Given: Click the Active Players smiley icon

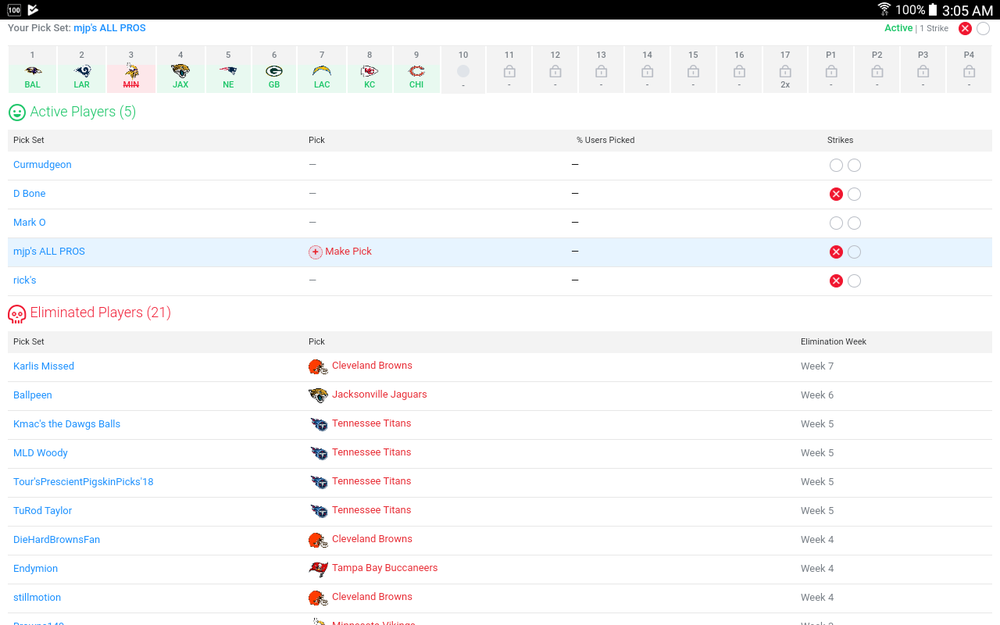Looking at the screenshot, I should [x=17, y=112].
